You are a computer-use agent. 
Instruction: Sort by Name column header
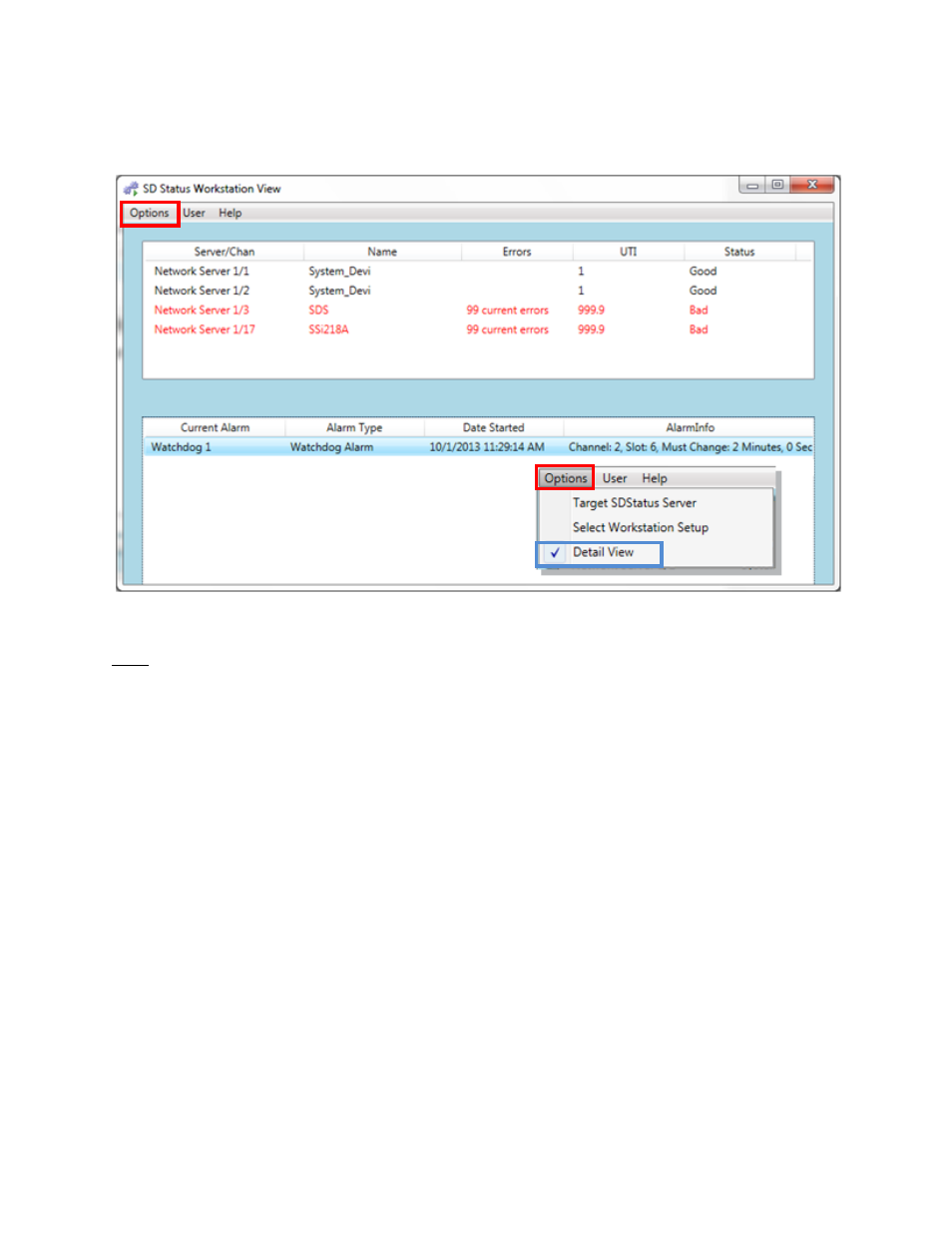tap(382, 252)
